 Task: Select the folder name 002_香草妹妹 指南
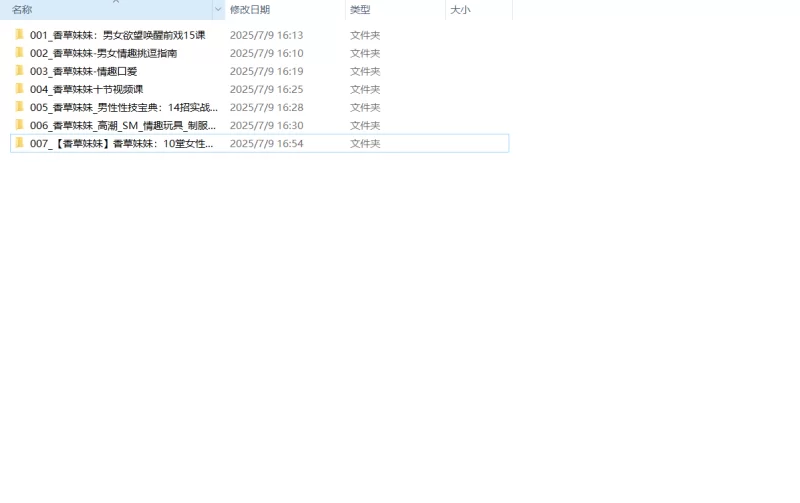point(103,53)
